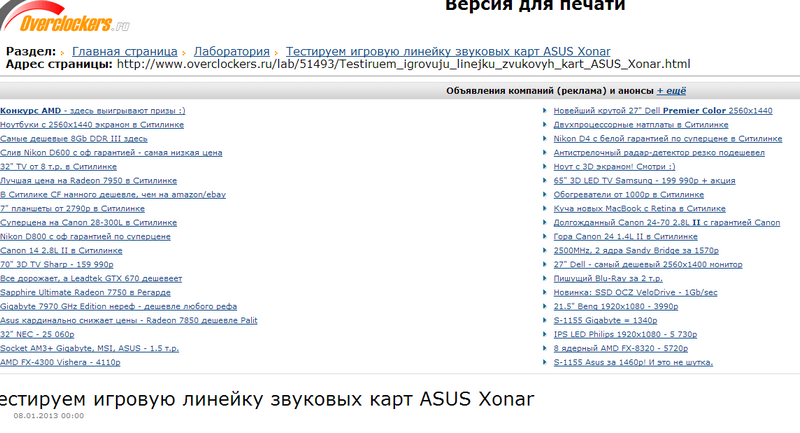
Task: Open Гора Canon 24 1.4L II link
Action: pyautogui.click(x=626, y=237)
